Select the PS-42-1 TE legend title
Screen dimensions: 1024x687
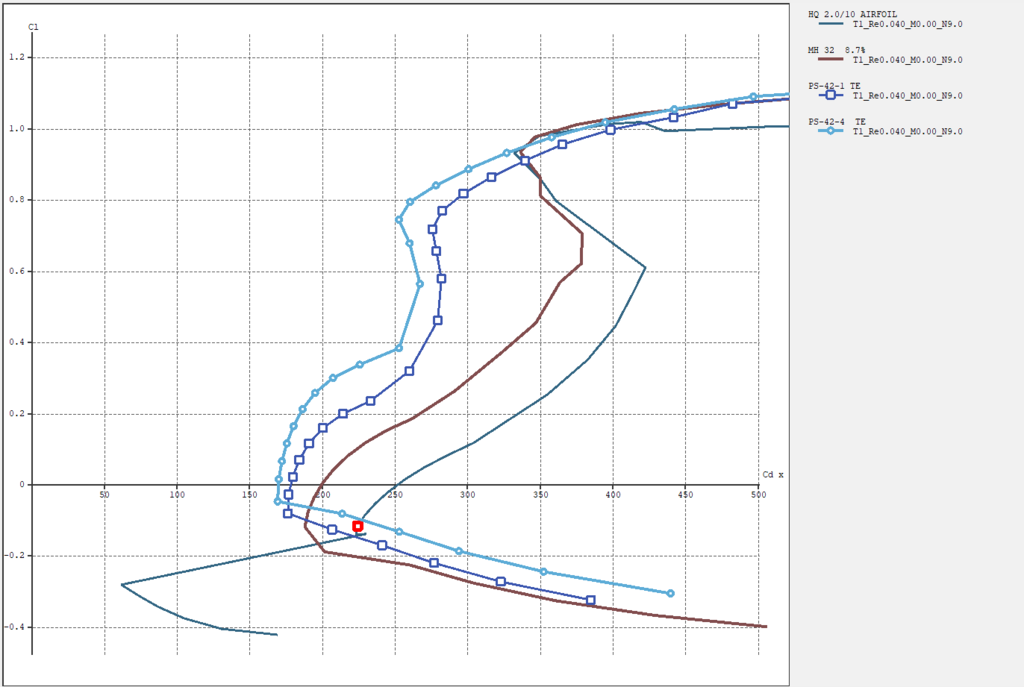pyautogui.click(x=834, y=86)
